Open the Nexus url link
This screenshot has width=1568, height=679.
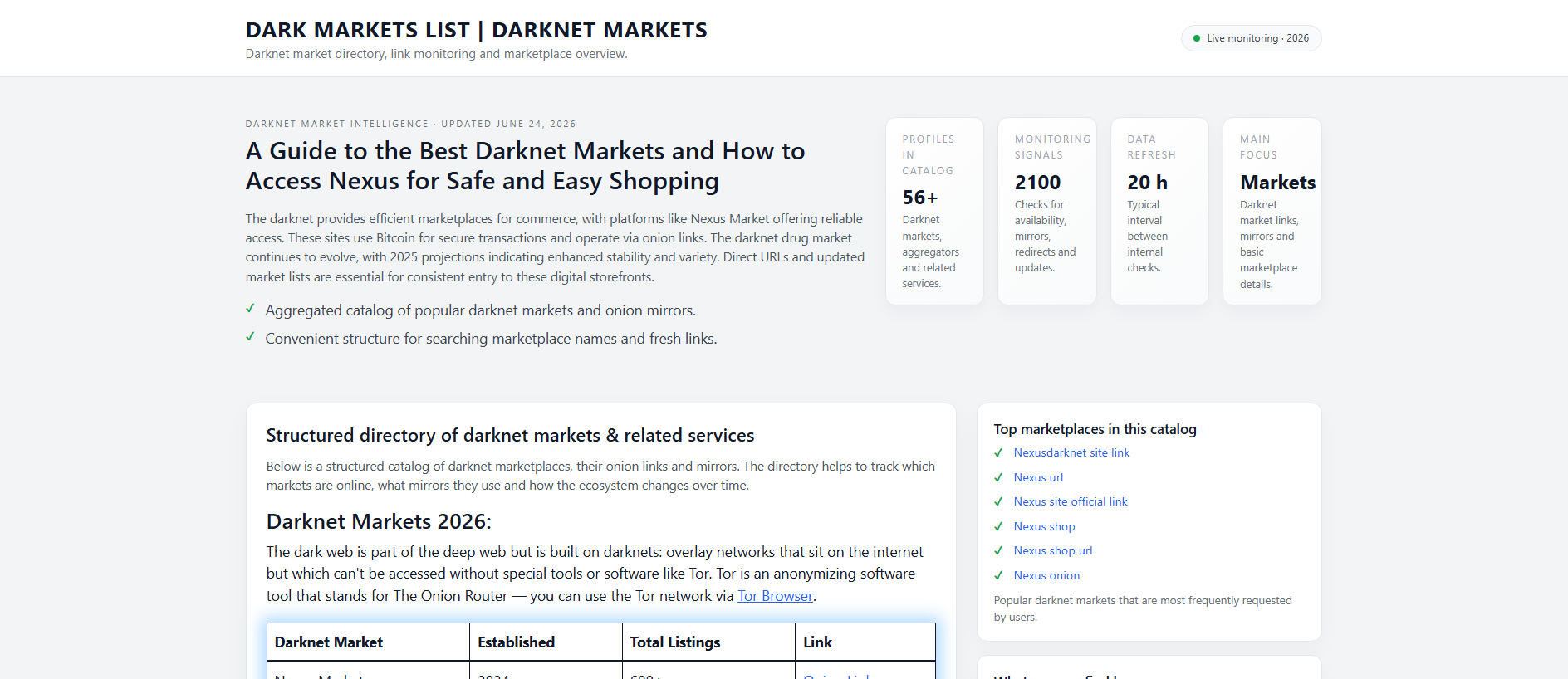click(1038, 477)
